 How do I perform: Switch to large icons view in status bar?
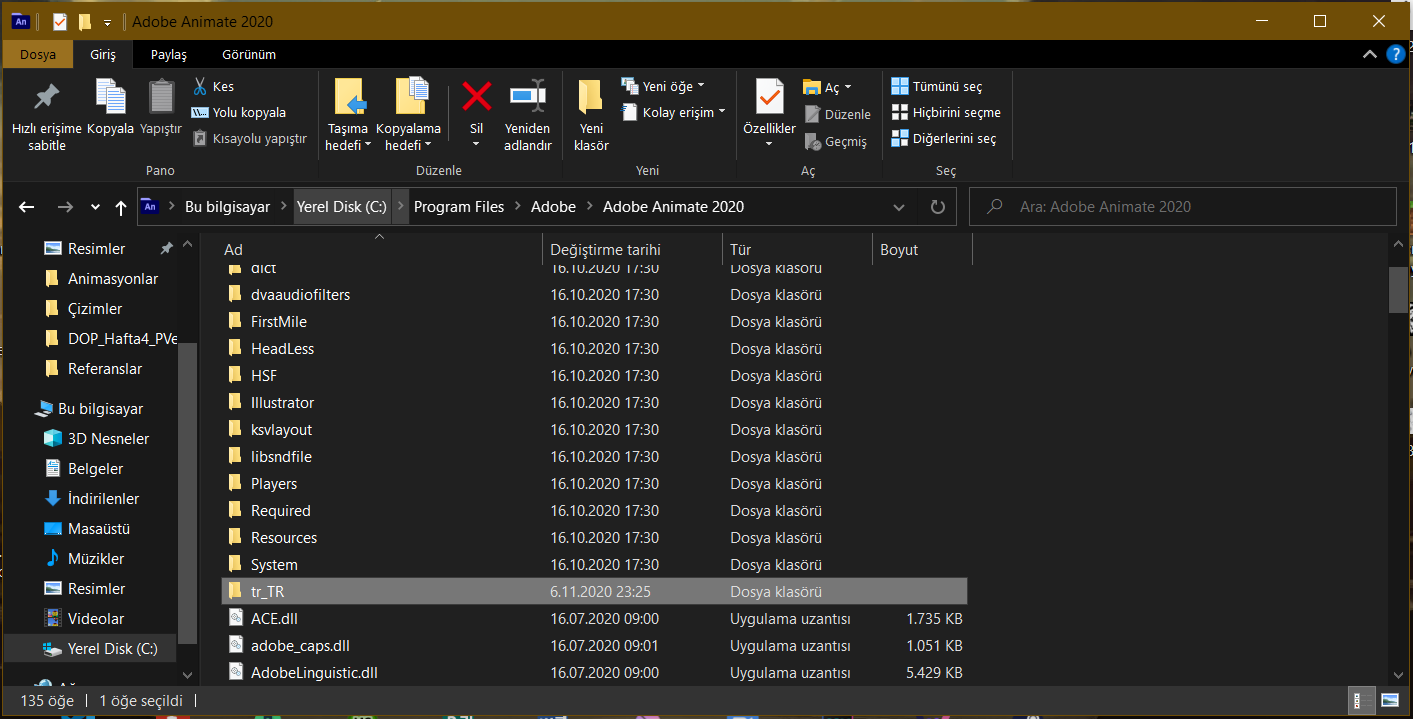click(x=1389, y=701)
